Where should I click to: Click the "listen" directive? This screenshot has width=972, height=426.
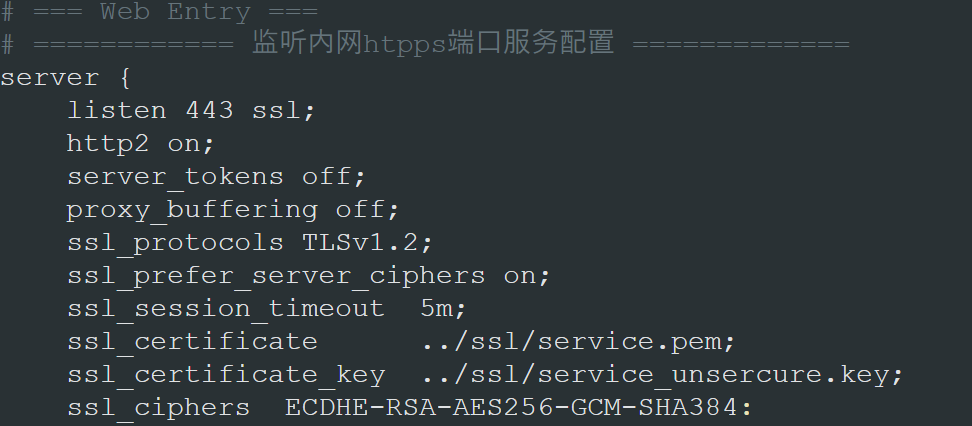coord(117,110)
